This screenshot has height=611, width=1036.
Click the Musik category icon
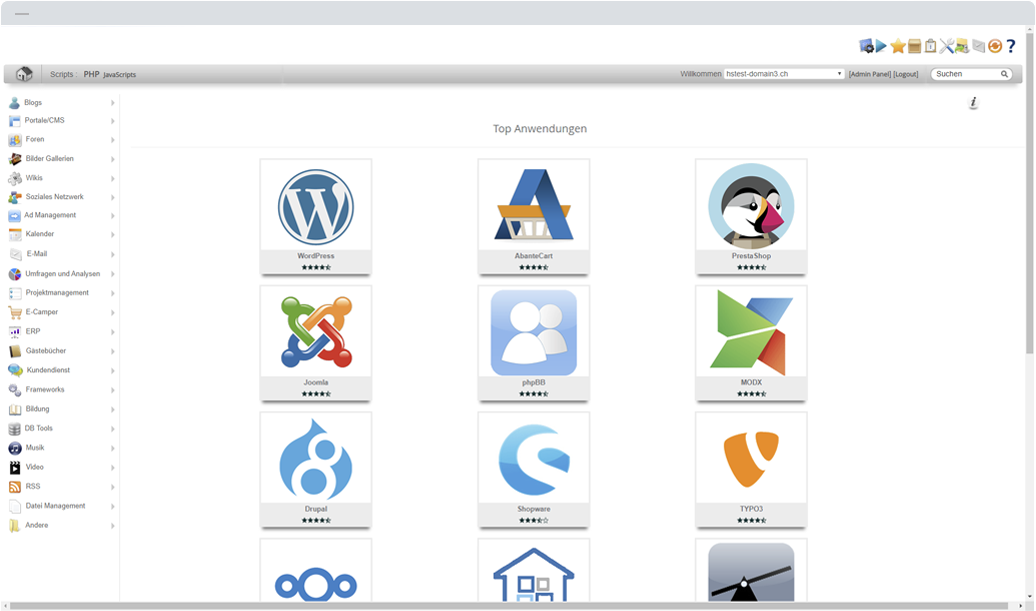pos(15,448)
